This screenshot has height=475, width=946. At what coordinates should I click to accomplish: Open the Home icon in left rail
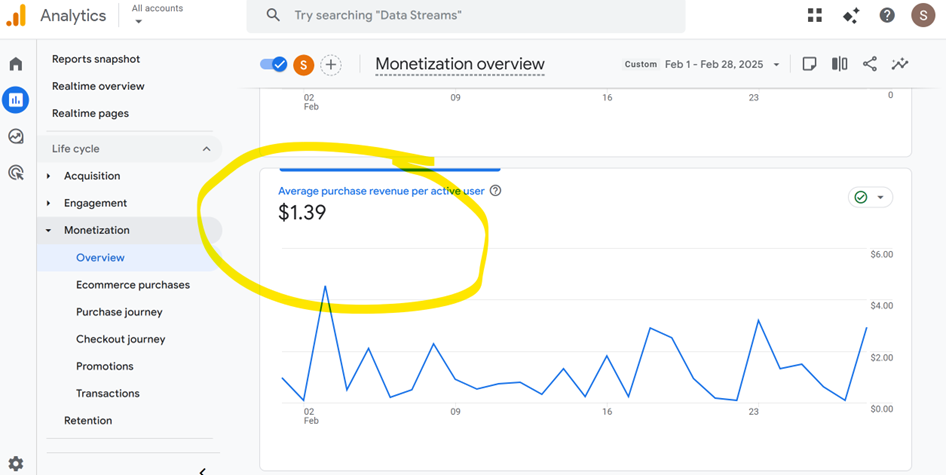click(x=16, y=64)
